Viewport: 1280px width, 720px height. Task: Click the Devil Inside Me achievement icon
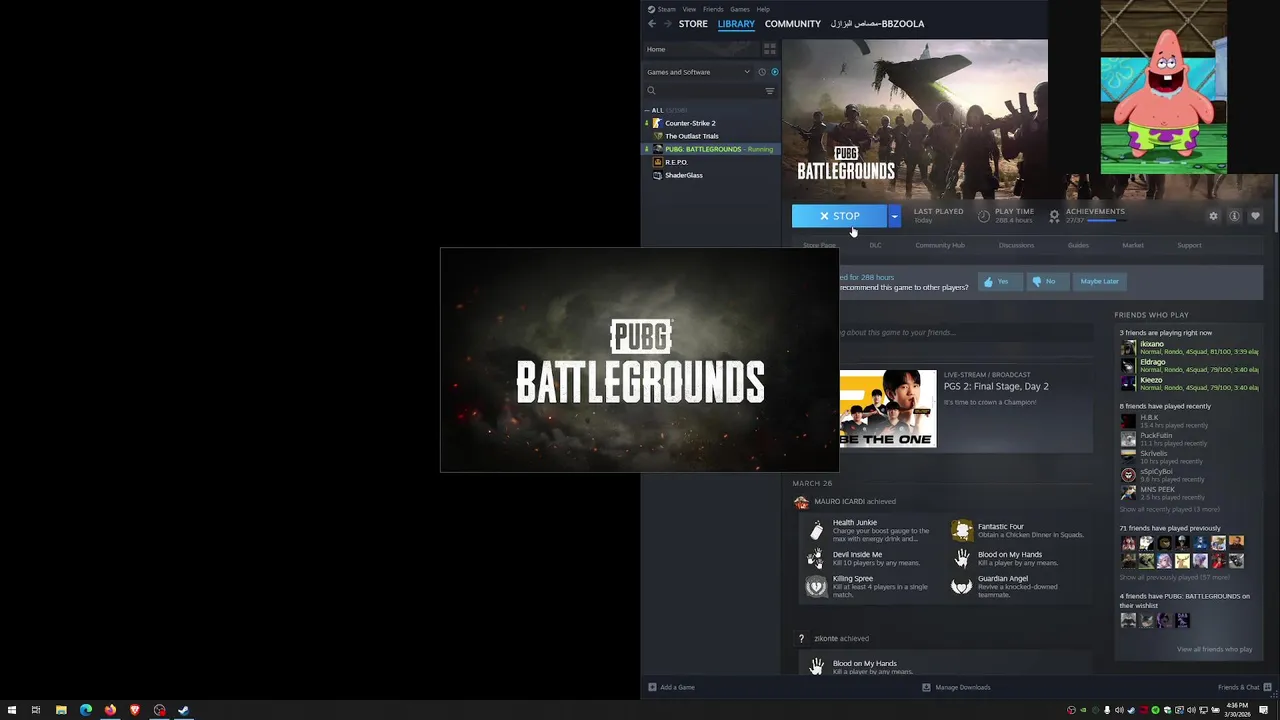tap(817, 558)
